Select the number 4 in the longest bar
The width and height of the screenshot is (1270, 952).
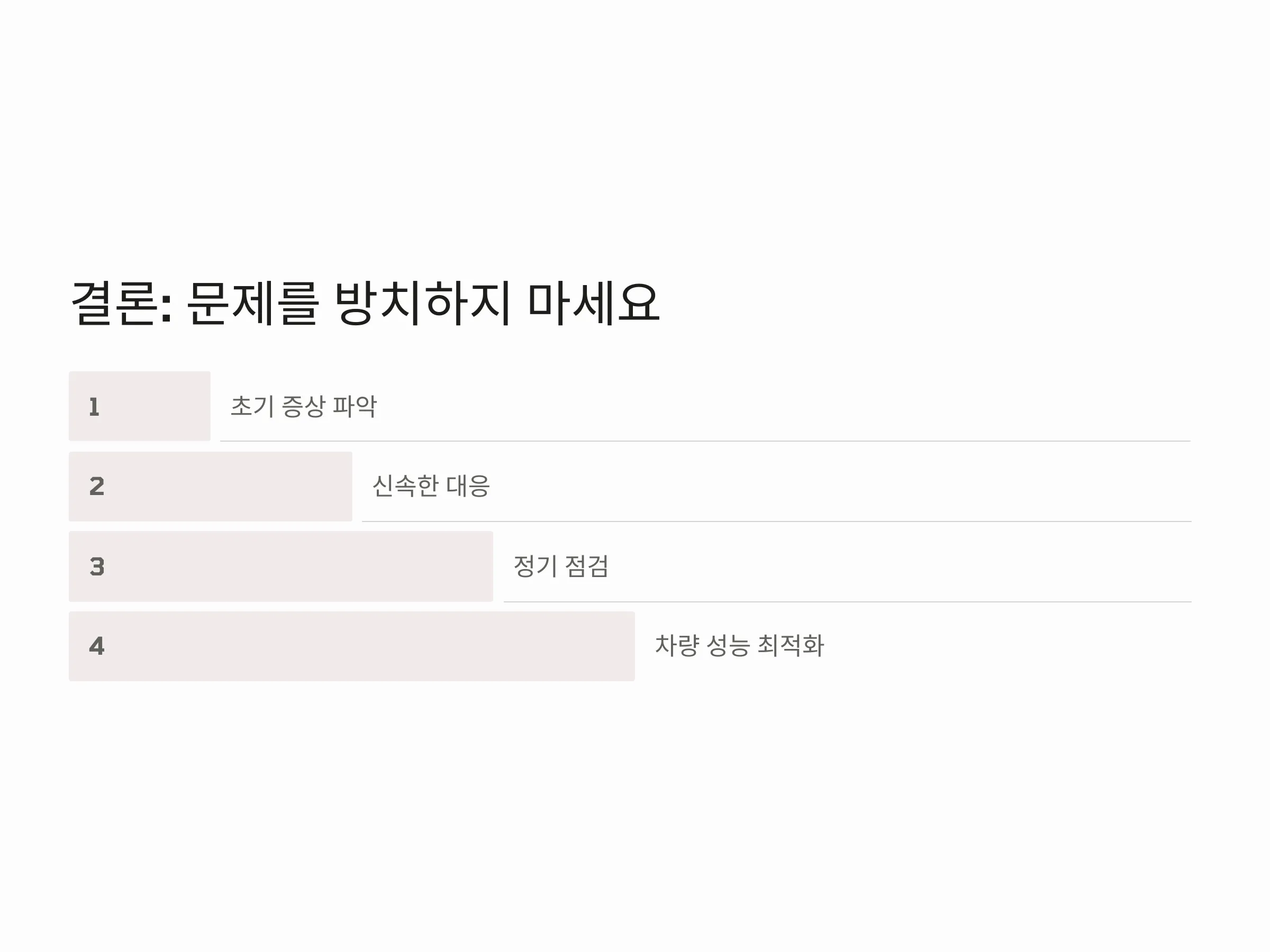point(97,646)
